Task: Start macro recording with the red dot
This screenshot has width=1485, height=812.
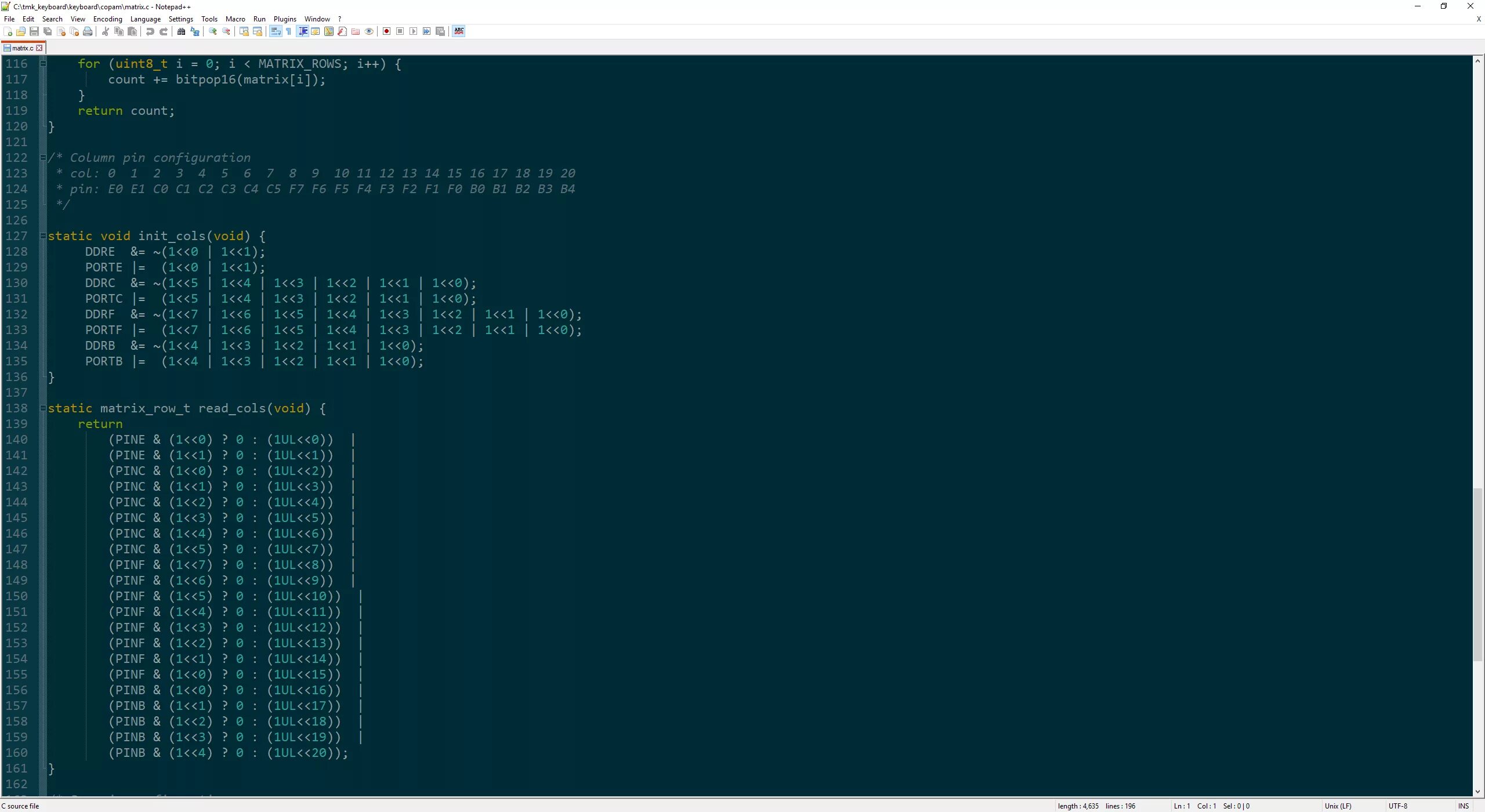Action: [386, 31]
